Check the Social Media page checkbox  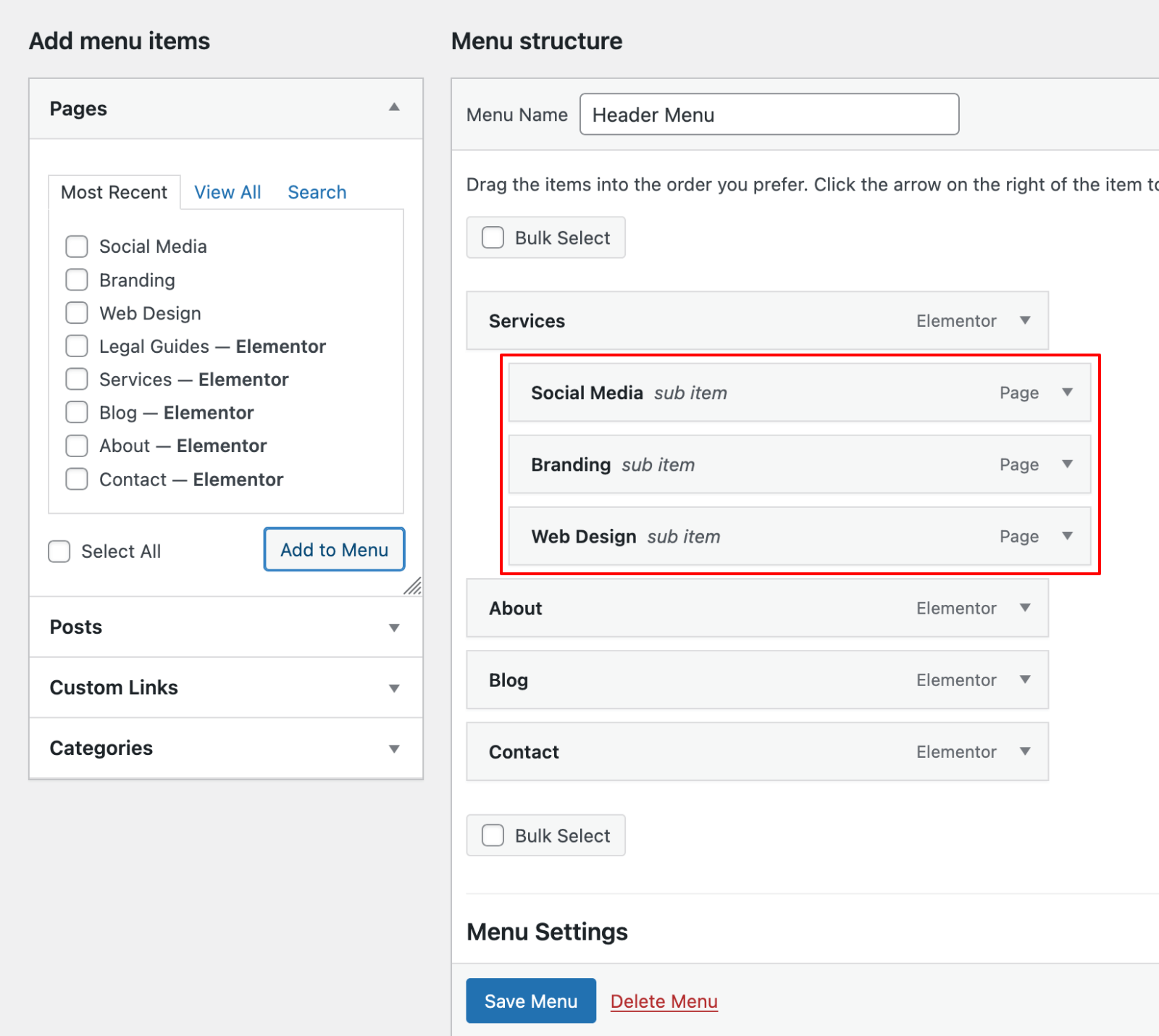(x=77, y=246)
